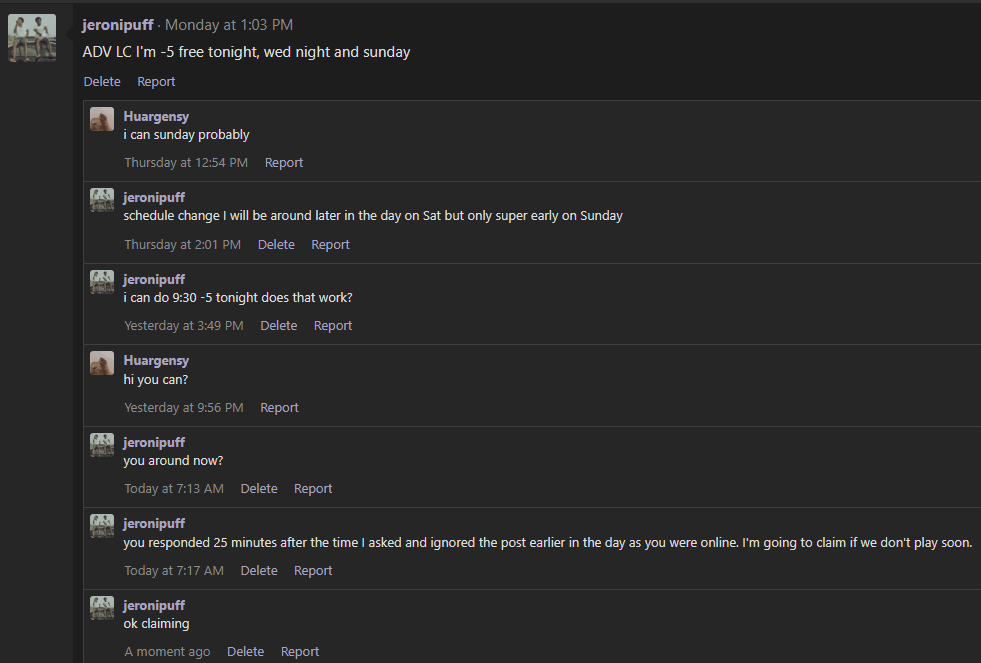Click jeronipuff's avatar next to 'schedule change' comment
This screenshot has height=663, width=981.
(102, 200)
